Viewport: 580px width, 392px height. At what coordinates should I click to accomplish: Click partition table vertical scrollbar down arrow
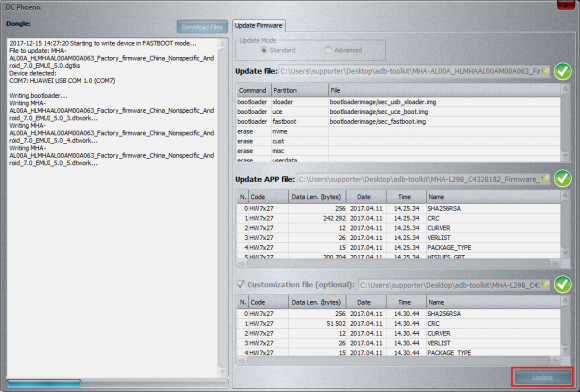(565, 157)
